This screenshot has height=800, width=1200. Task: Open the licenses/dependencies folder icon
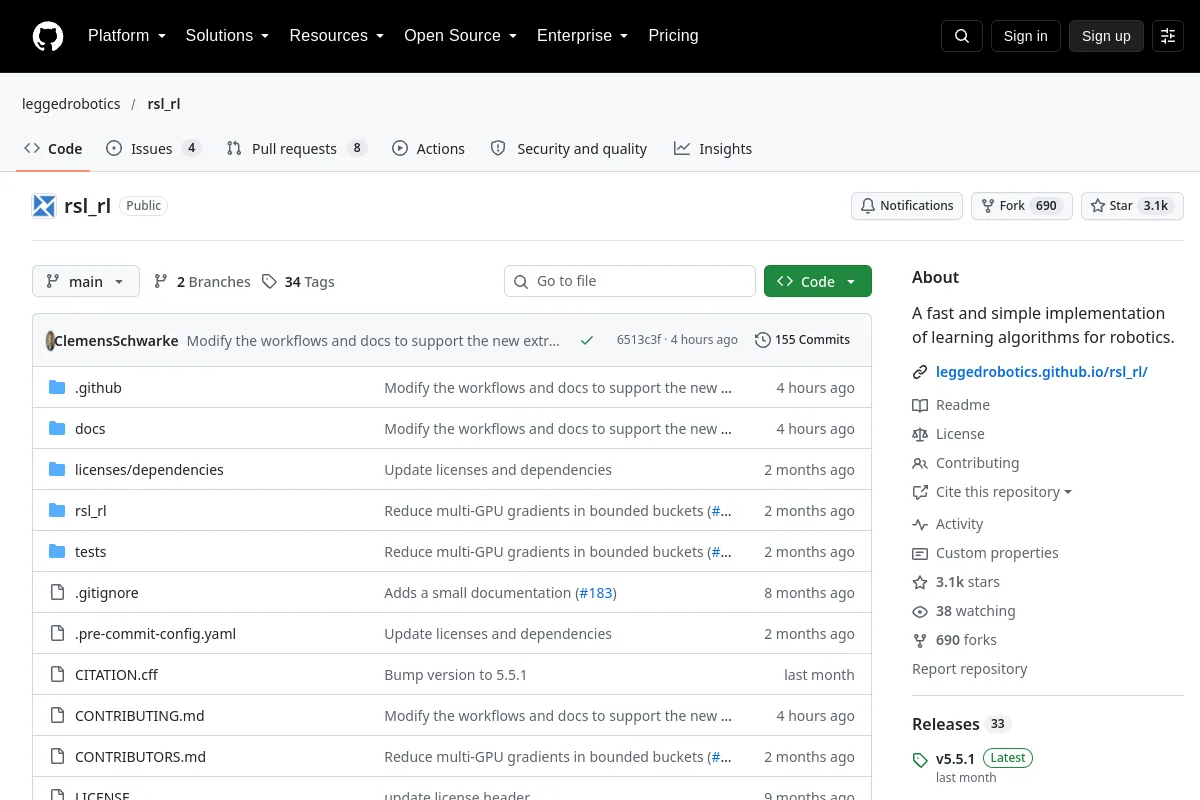point(57,470)
